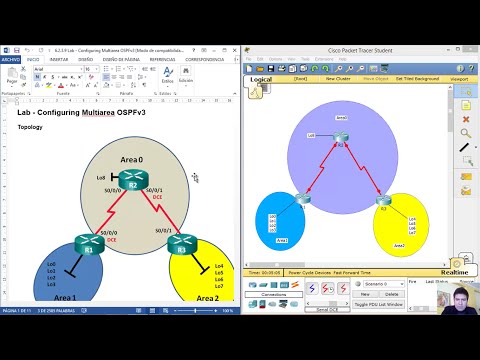Open the CORRESPONDENCIA ribbon tab
This screenshot has width=480, height=360.
pyautogui.click(x=205, y=59)
